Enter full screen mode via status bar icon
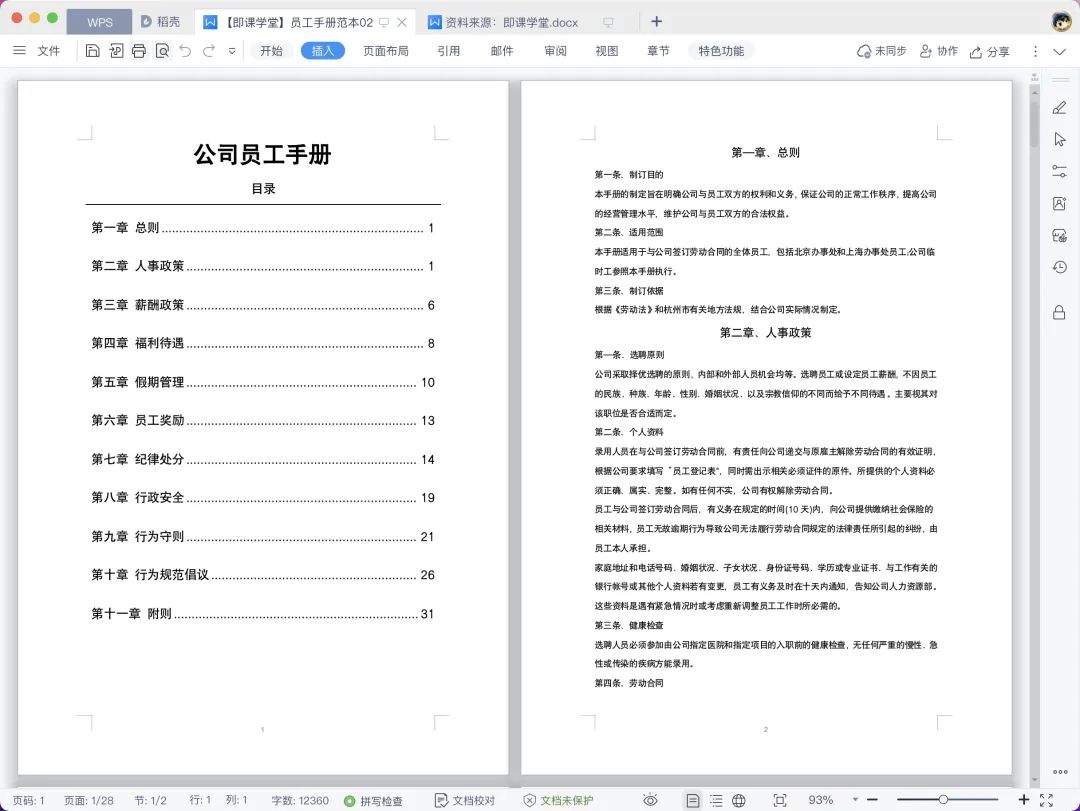 [1046, 800]
